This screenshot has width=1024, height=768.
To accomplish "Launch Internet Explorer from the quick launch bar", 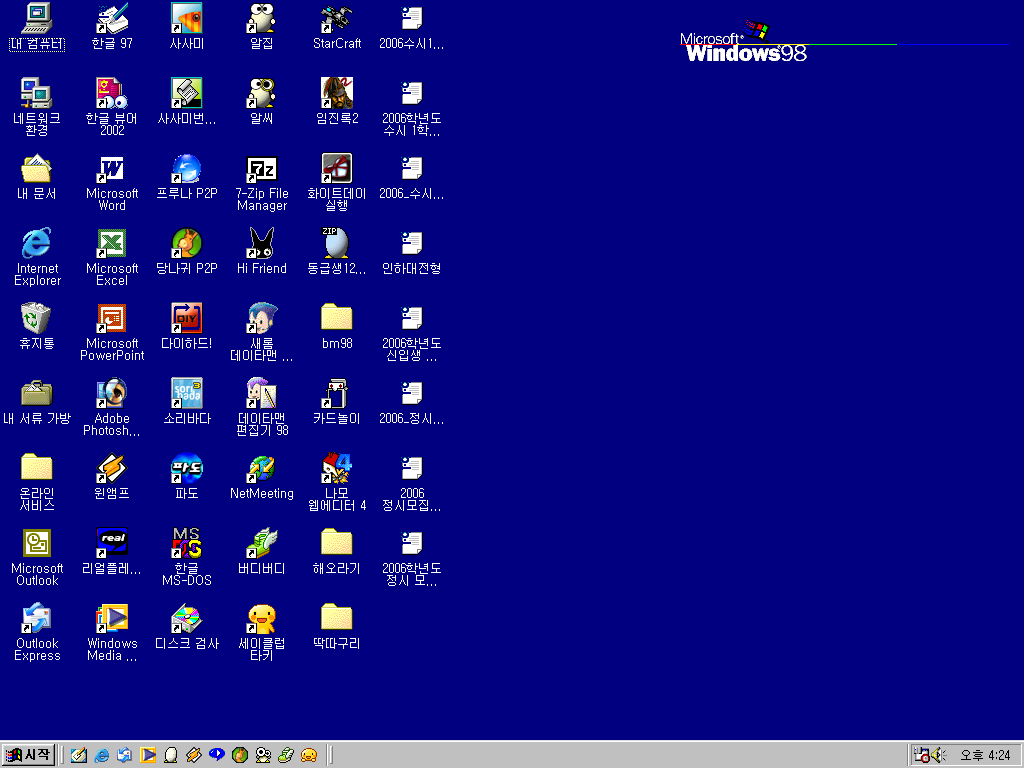I will [x=102, y=755].
